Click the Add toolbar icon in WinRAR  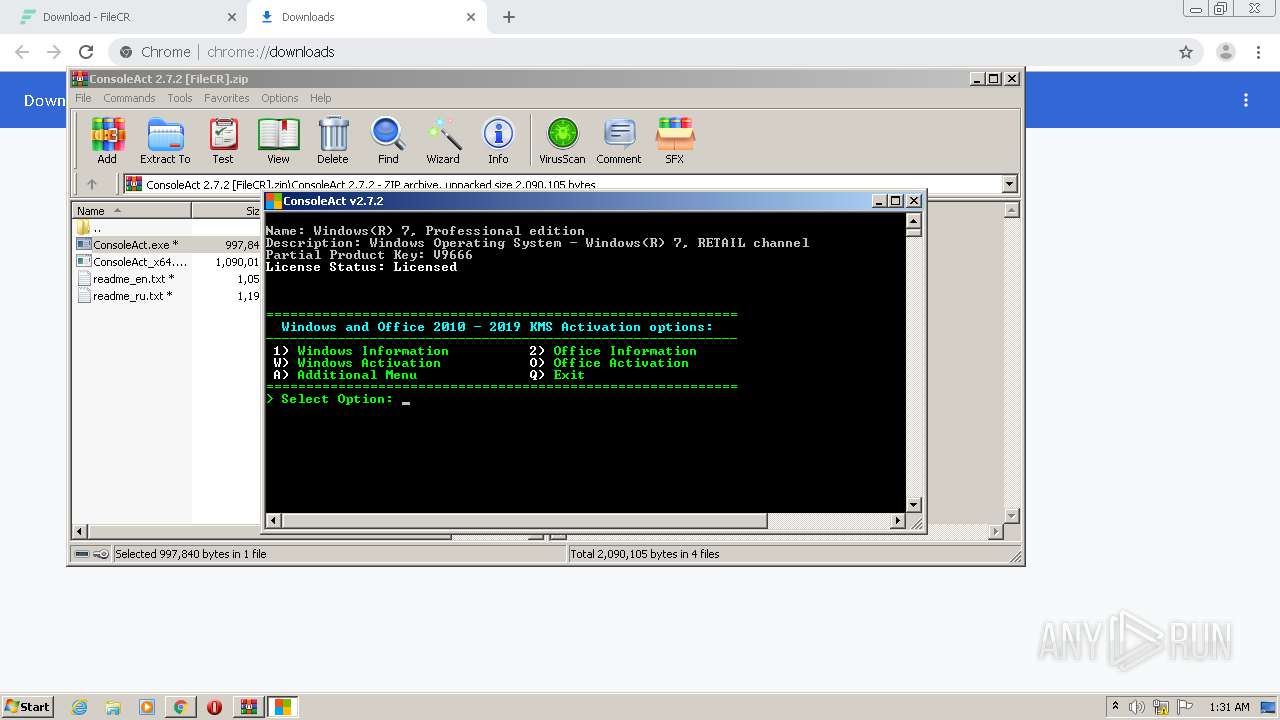tap(107, 140)
